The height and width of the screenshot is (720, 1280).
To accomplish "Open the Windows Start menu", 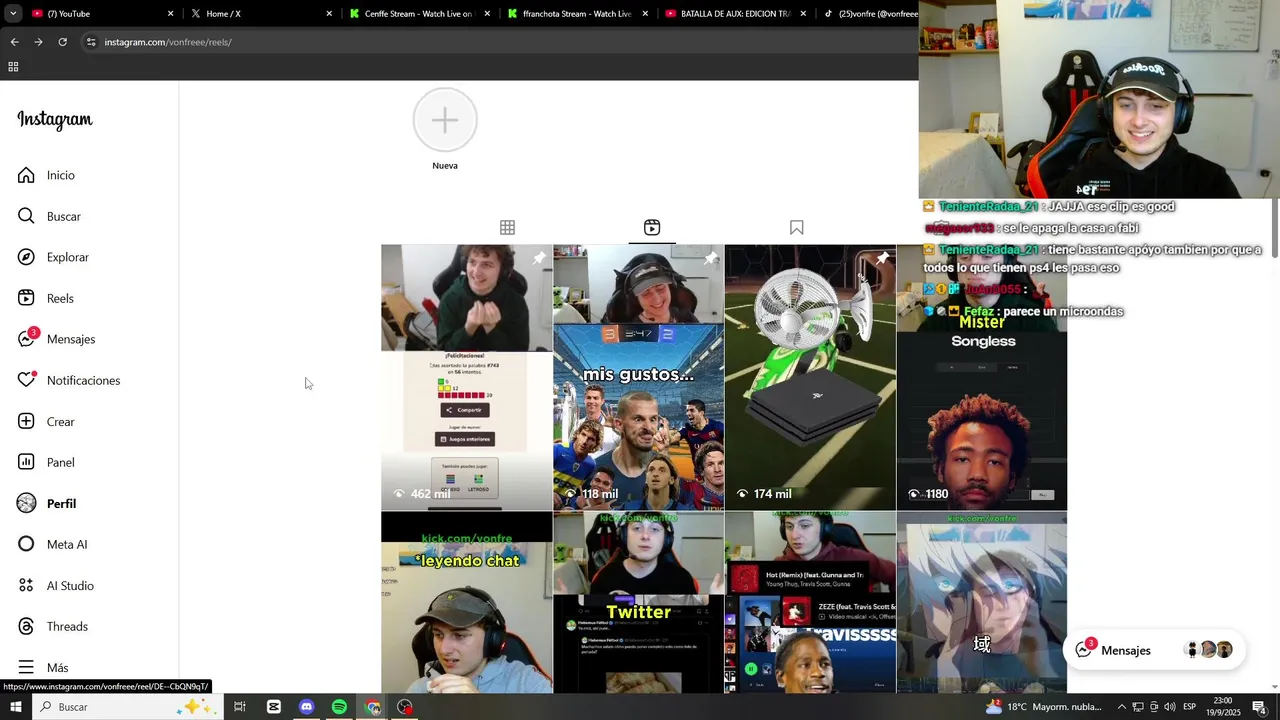I will coord(16,707).
